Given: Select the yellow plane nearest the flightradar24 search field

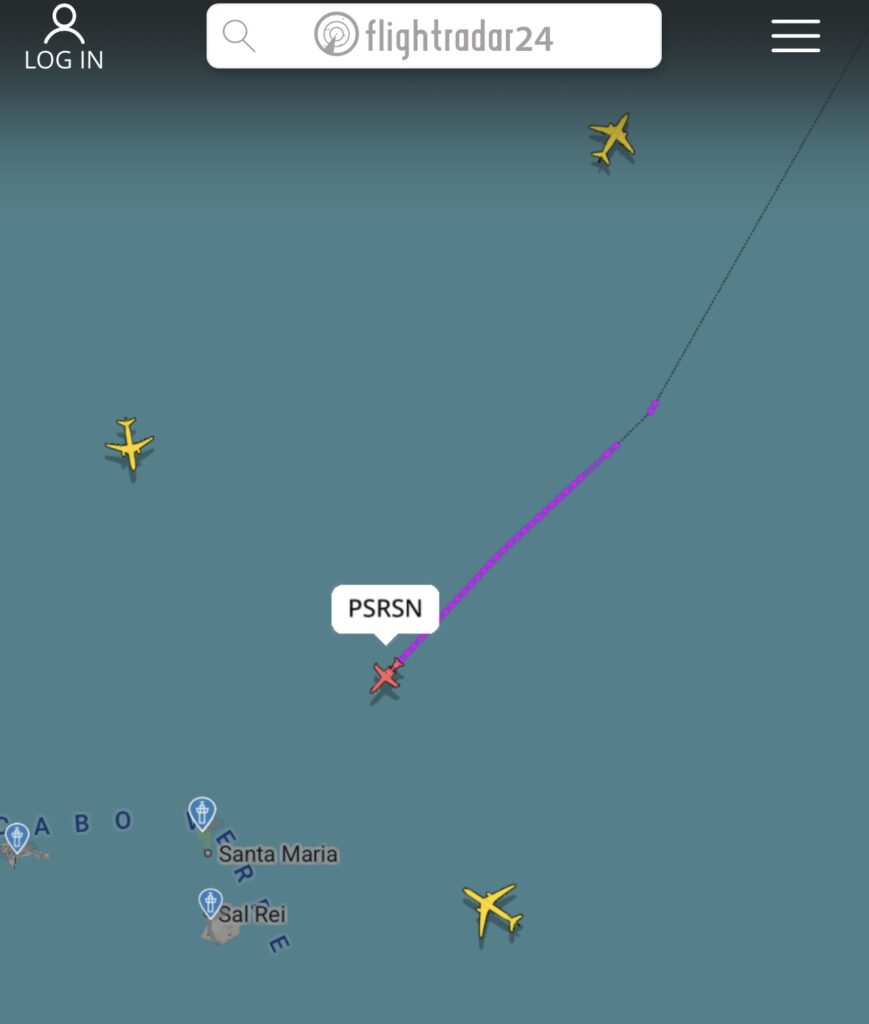Looking at the screenshot, I should pos(612,138).
